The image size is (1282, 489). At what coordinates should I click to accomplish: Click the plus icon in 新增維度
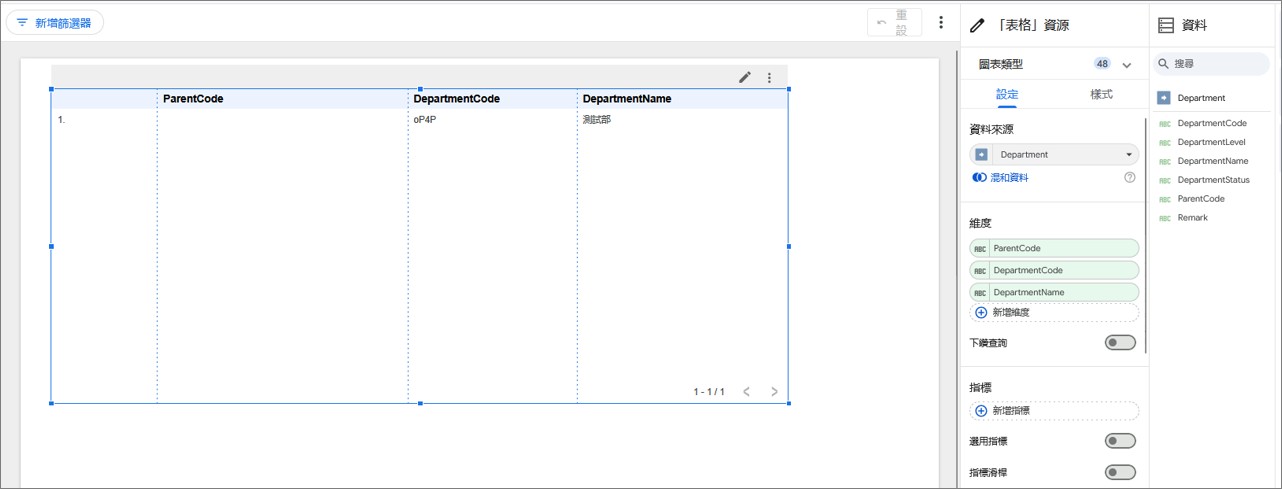981,312
